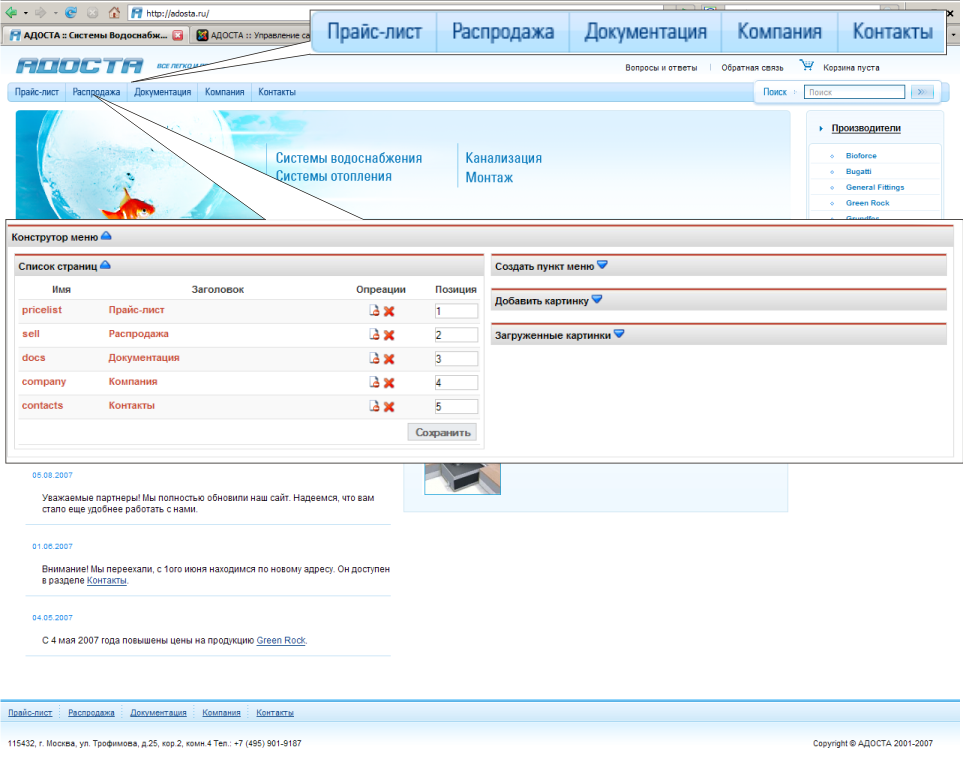Image resolution: width=963 pixels, height=768 pixels.
Task: Click the Поиск search input field
Action: tap(854, 92)
